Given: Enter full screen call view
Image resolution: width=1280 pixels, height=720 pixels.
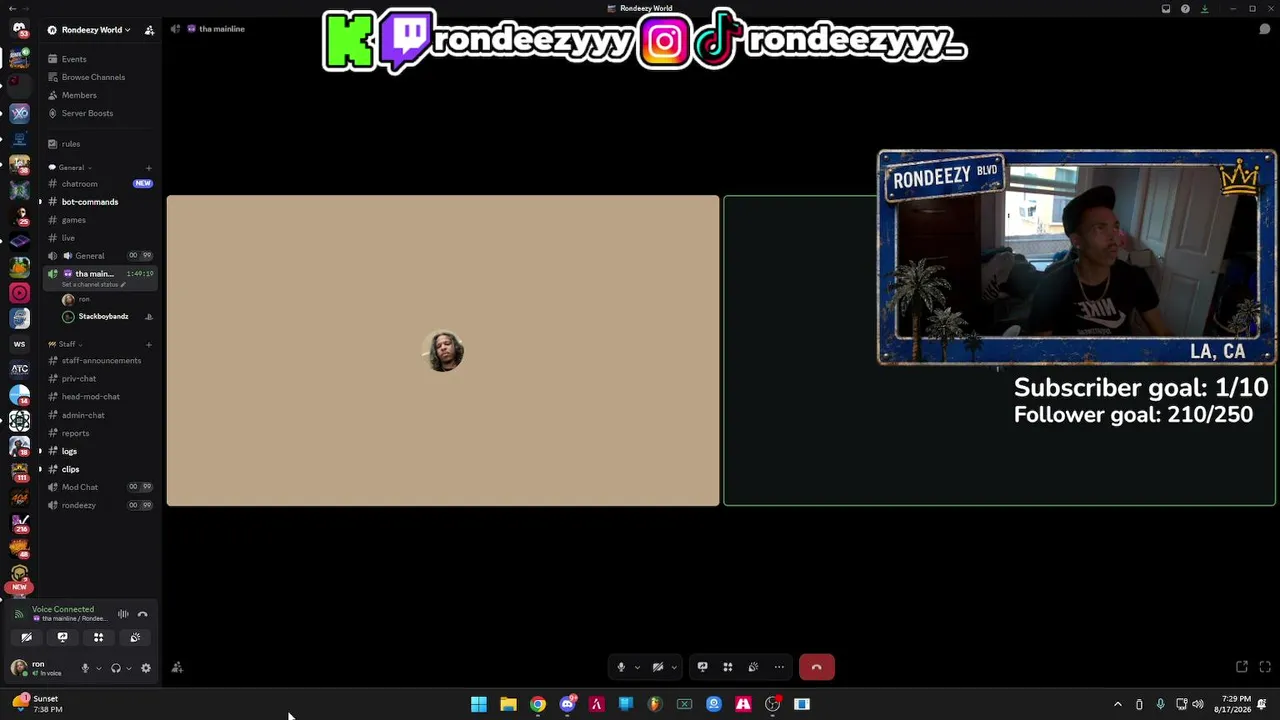Looking at the screenshot, I should [x=1265, y=667].
